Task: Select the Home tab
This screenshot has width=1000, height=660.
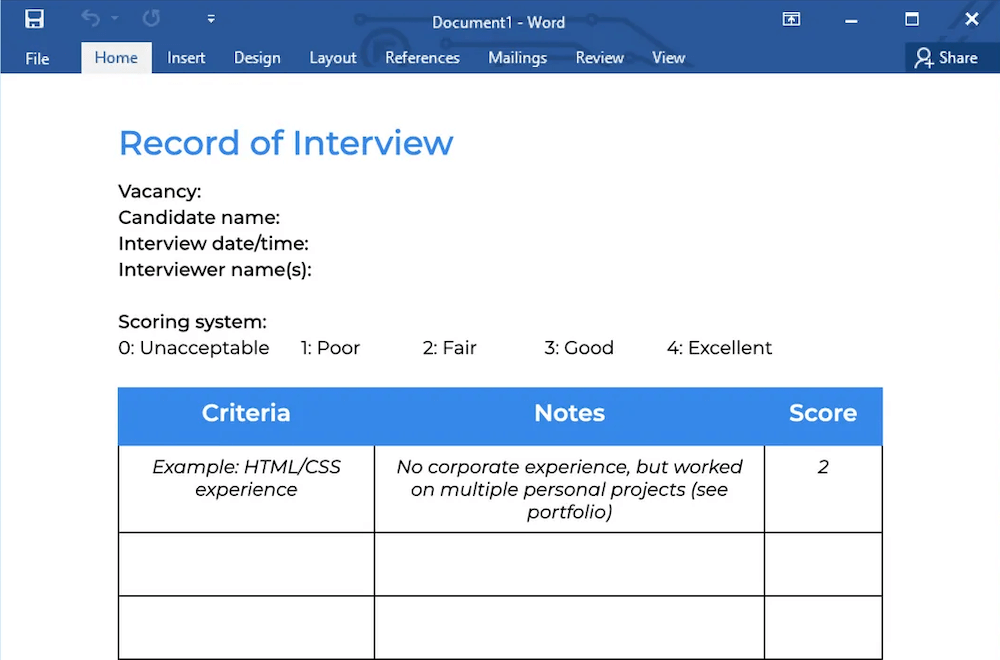Action: pyautogui.click(x=116, y=58)
